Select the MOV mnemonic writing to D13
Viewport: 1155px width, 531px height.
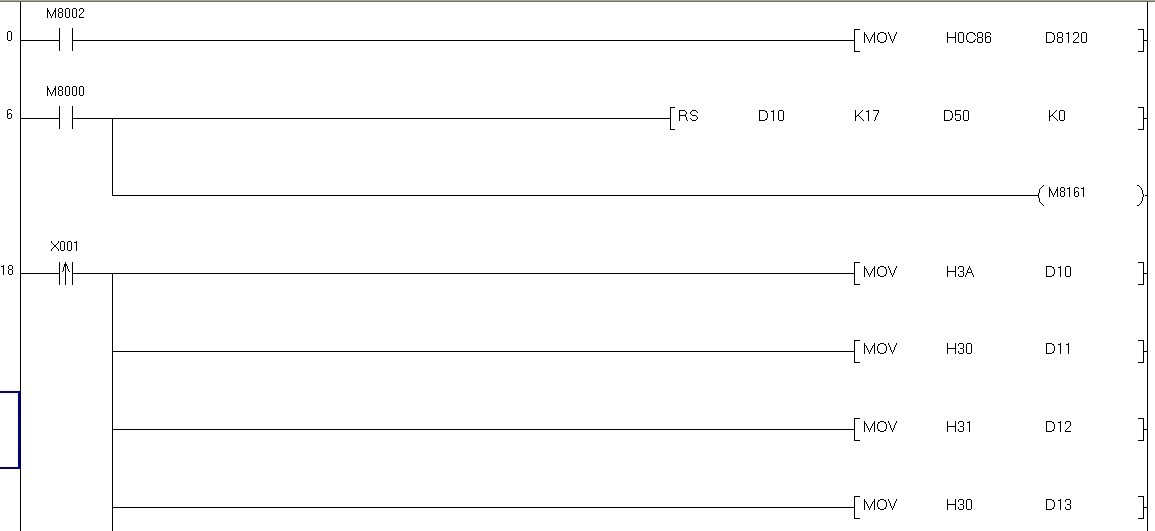click(880, 505)
